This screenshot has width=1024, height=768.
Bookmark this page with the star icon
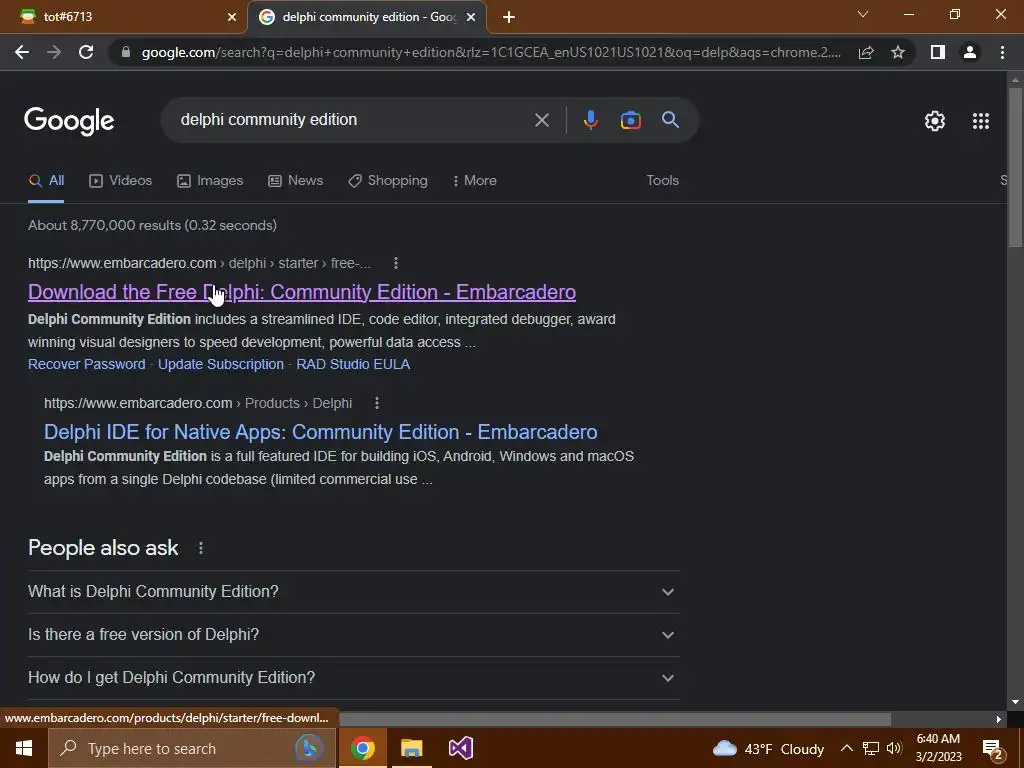point(898,52)
